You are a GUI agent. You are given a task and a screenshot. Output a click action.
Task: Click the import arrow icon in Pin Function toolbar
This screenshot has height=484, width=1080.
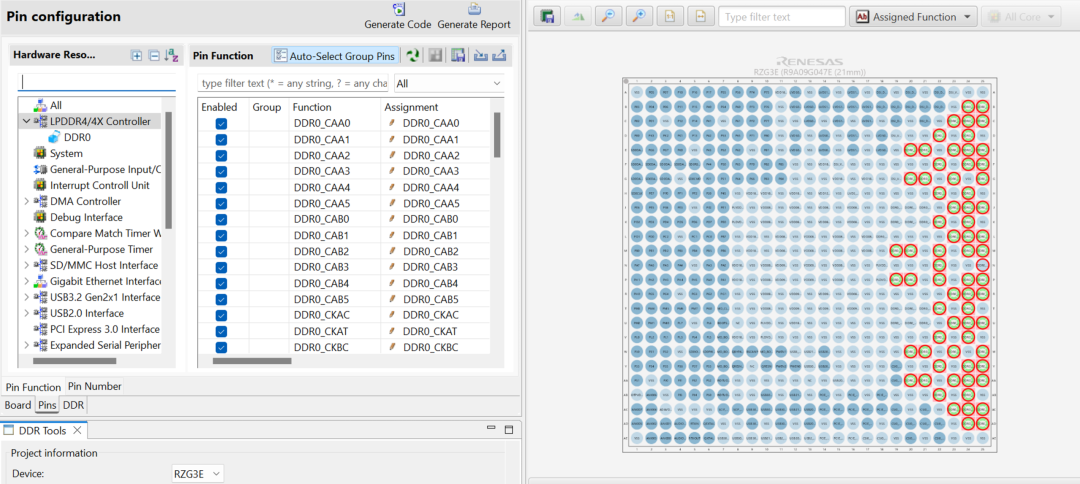click(x=481, y=56)
